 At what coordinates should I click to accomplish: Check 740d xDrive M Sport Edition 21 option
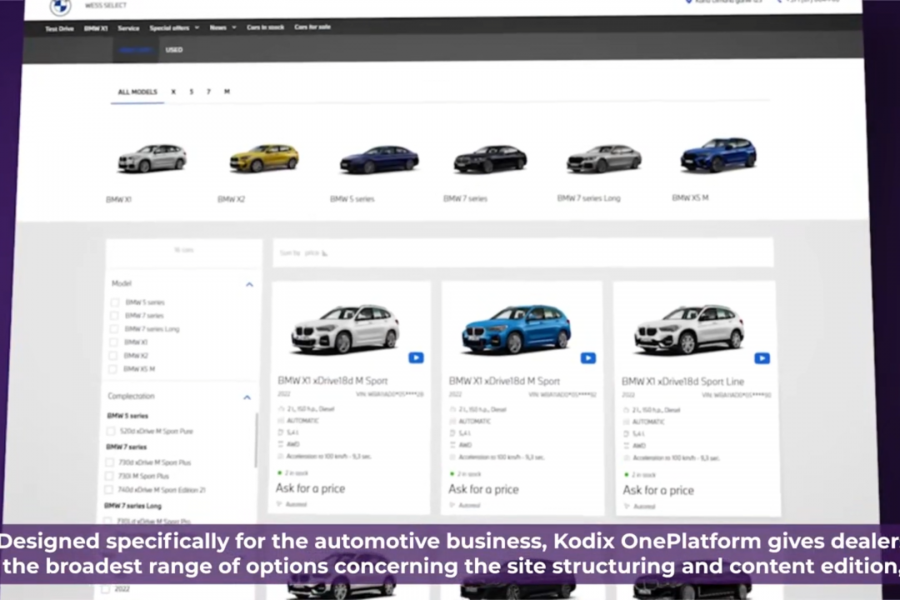(x=108, y=490)
